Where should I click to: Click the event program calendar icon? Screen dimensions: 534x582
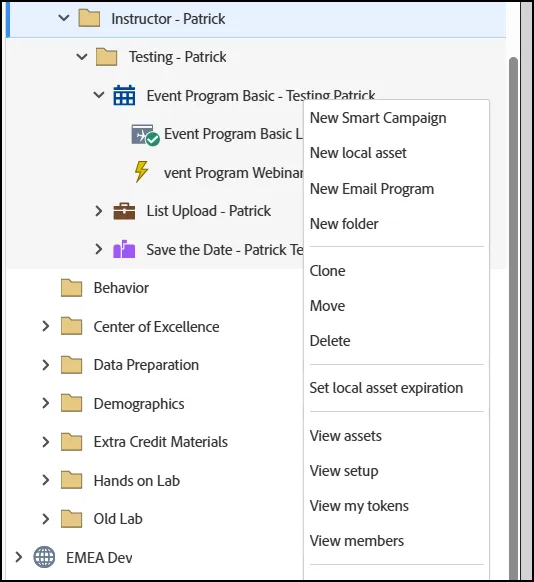[124, 96]
